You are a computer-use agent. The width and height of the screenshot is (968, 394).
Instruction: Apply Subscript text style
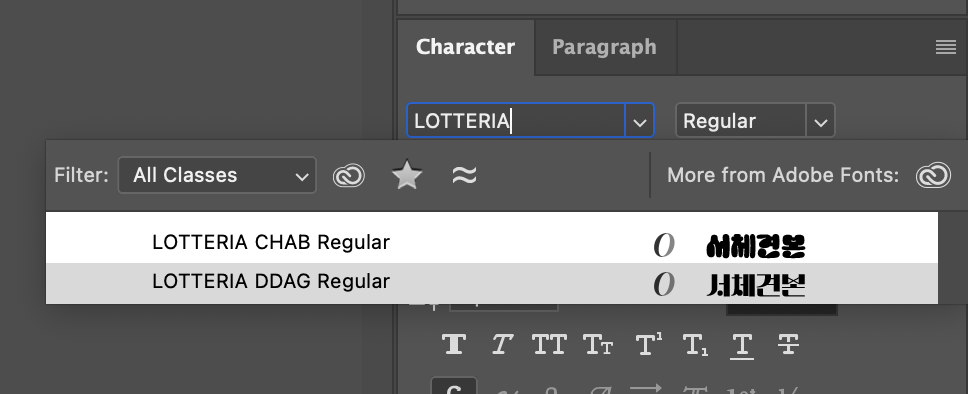point(695,345)
